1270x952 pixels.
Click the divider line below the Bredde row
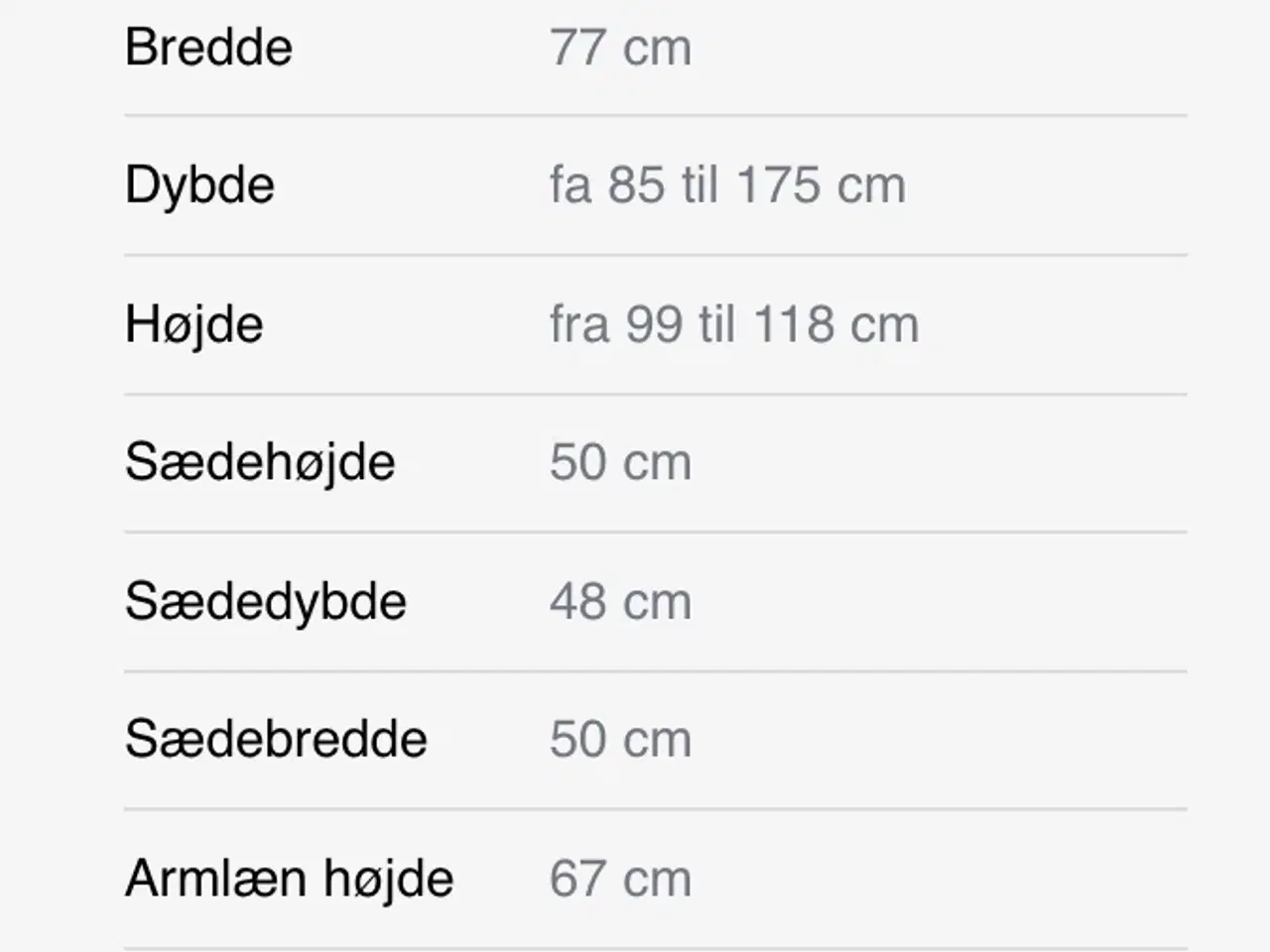(656, 115)
